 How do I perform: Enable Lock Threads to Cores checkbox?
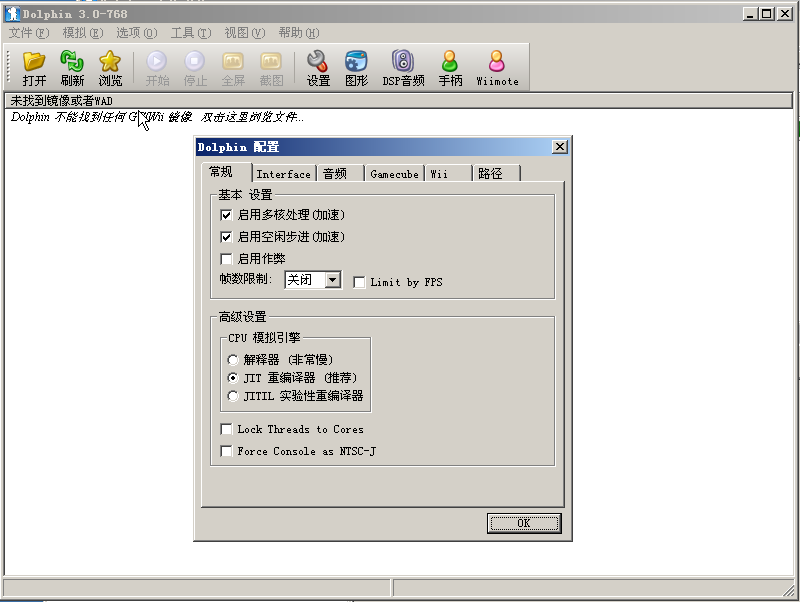coord(226,429)
